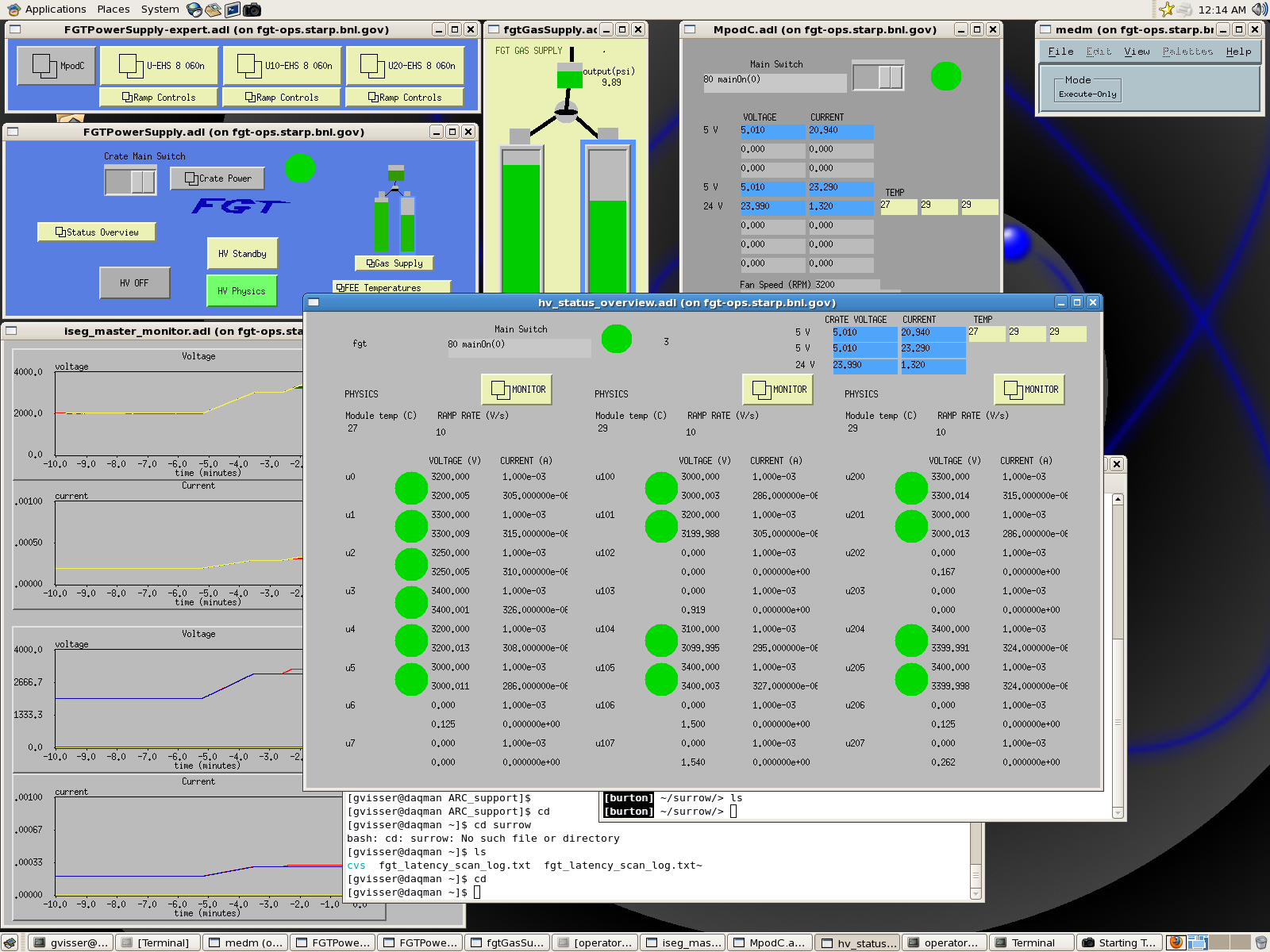Image resolution: width=1270 pixels, height=952 pixels.
Task: Click the Firefox icon in the bottom panel
Action: point(1176,942)
